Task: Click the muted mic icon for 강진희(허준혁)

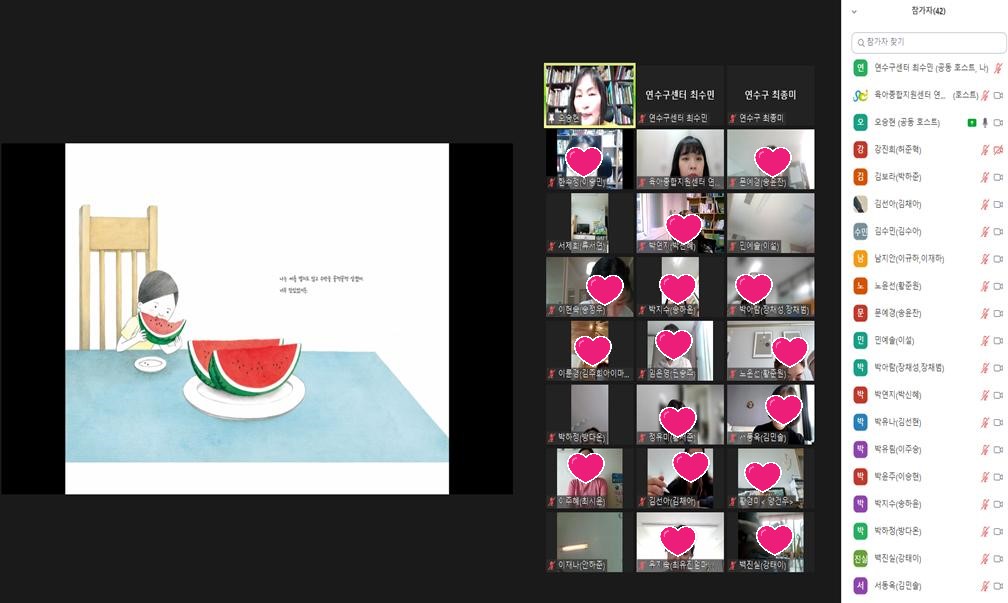Action: 984,150
